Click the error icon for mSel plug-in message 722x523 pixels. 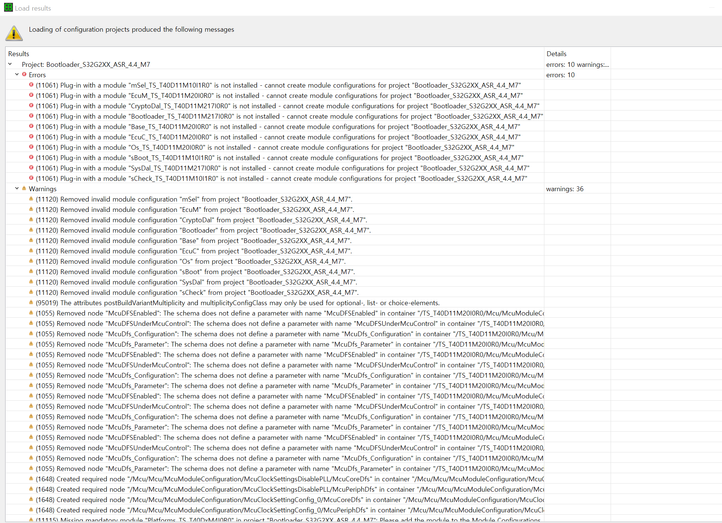click(31, 85)
